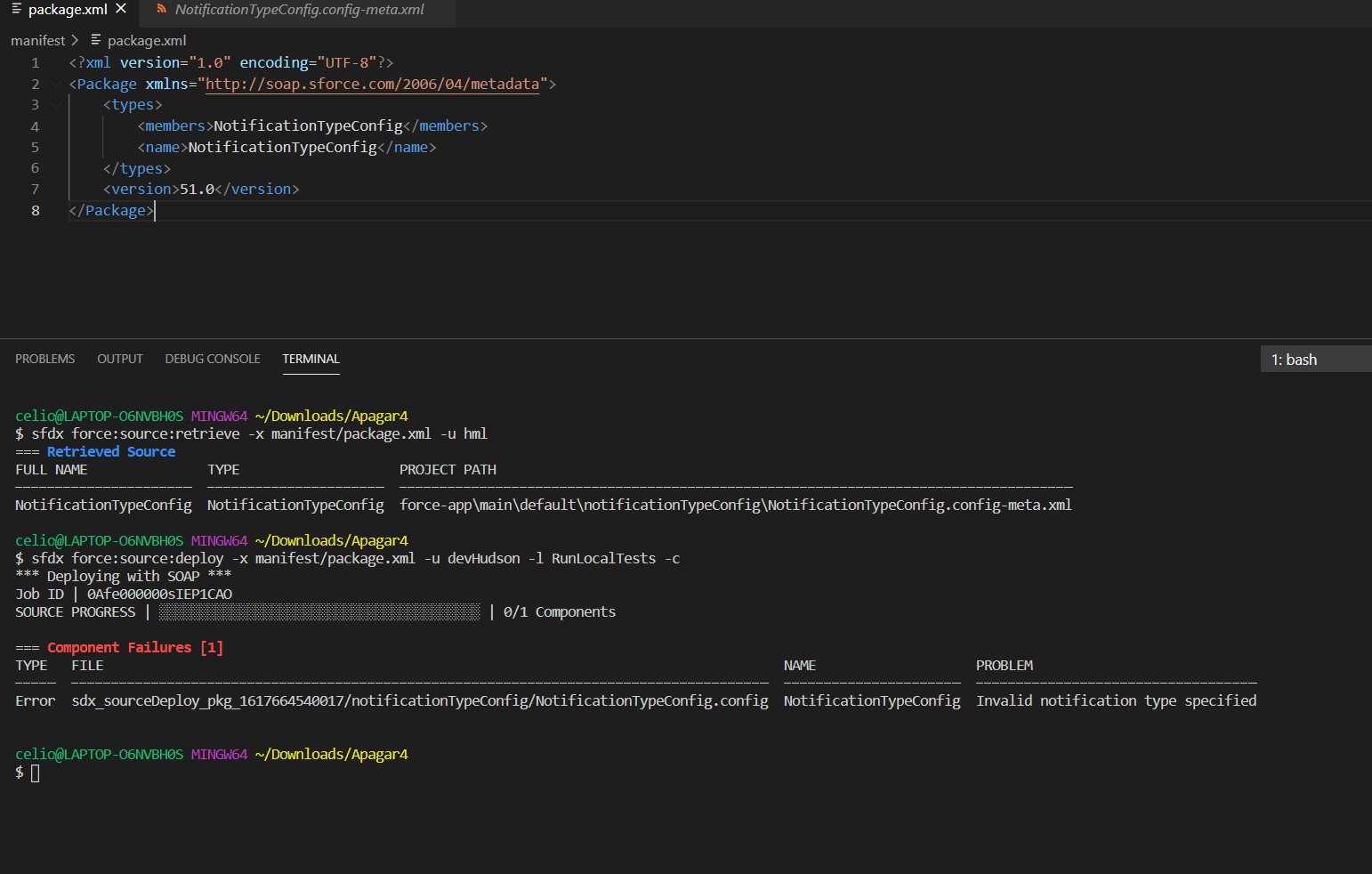Screen dimensions: 1372x874
Task: Fold the types block at line 3
Action: (x=57, y=105)
